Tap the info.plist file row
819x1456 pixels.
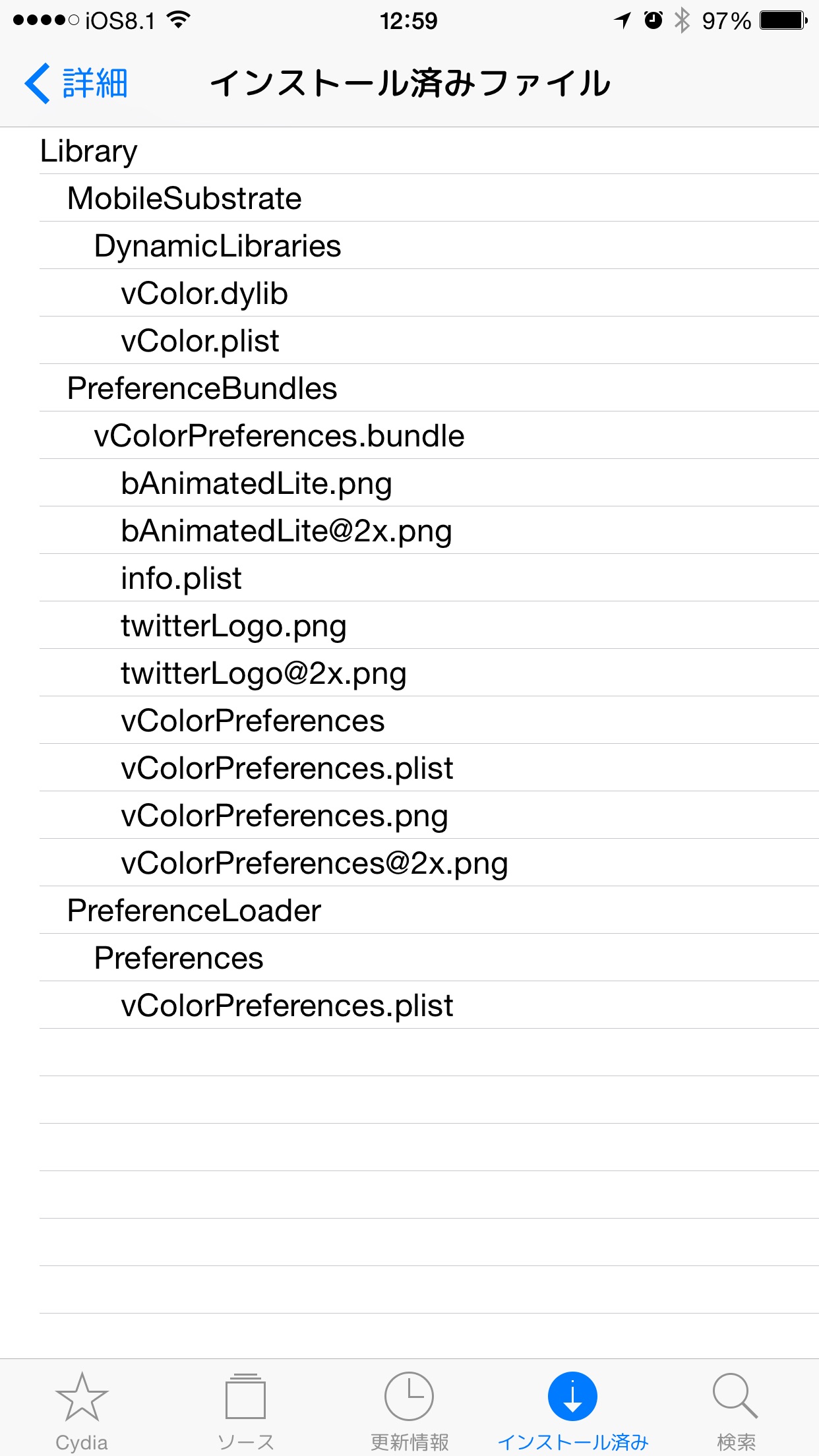tap(429, 578)
